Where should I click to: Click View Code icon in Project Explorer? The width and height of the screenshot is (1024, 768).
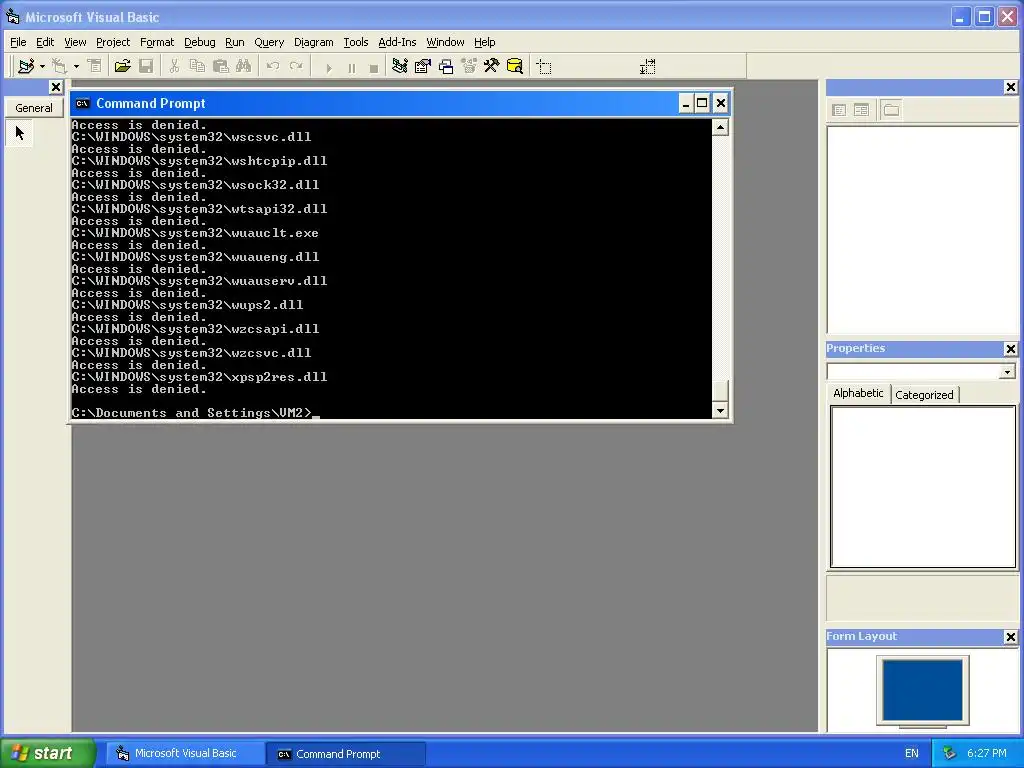point(839,110)
